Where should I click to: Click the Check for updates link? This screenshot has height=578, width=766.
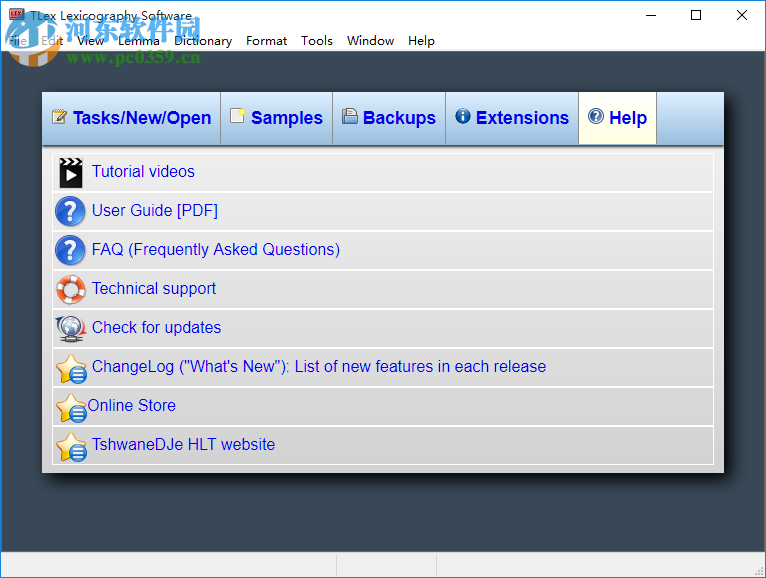(x=156, y=327)
